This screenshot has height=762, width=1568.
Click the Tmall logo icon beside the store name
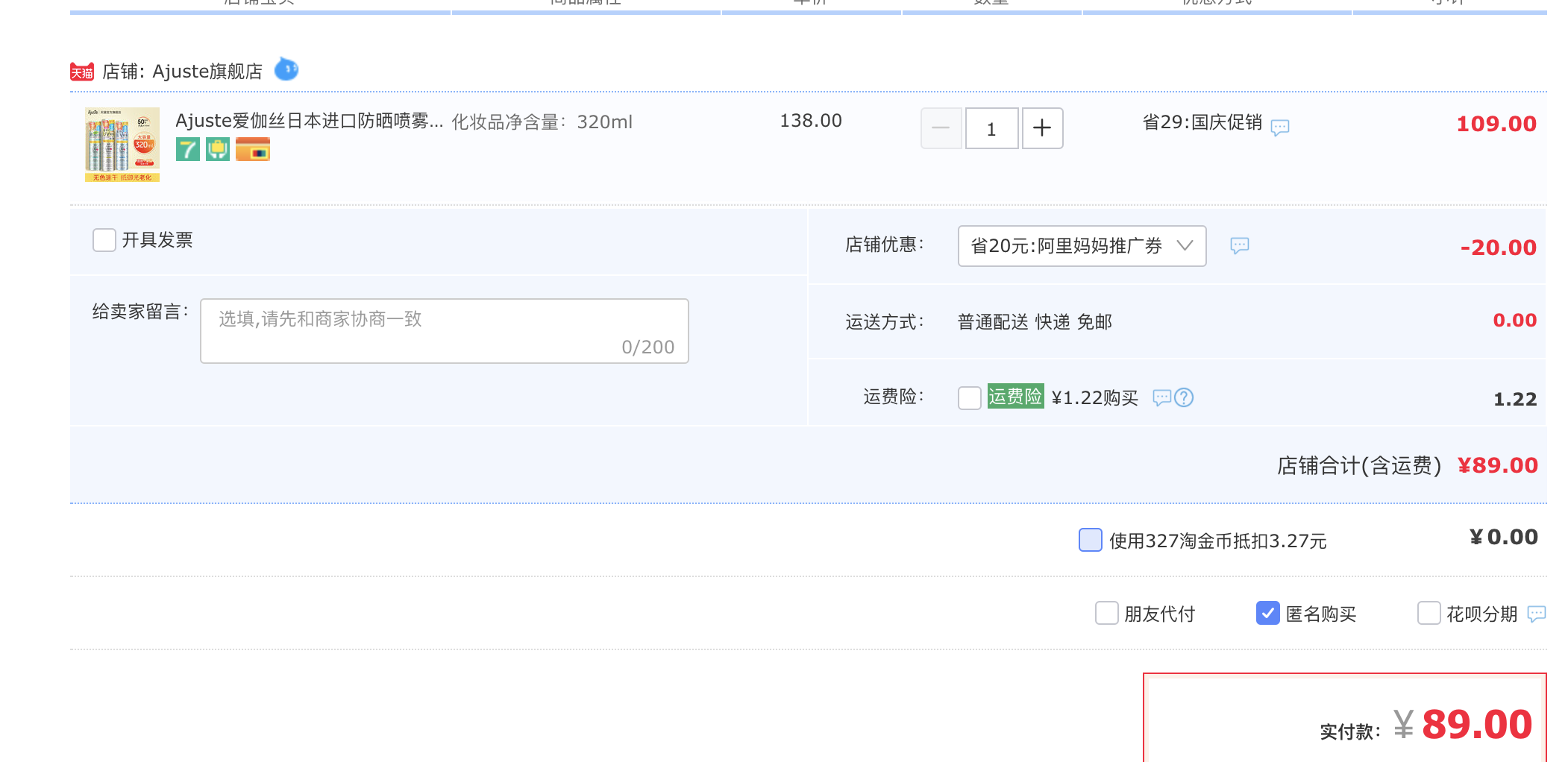[x=82, y=72]
